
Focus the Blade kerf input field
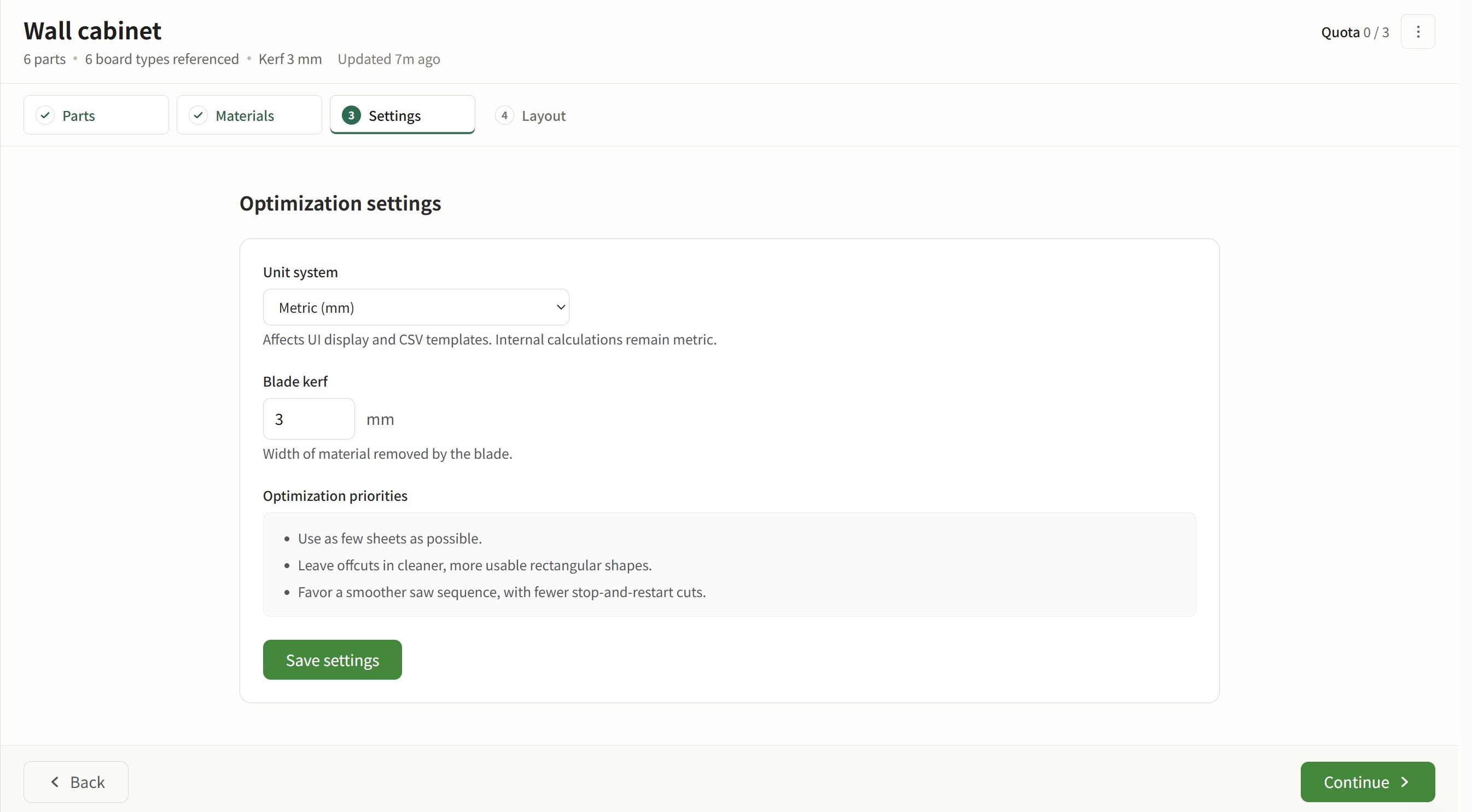309,419
